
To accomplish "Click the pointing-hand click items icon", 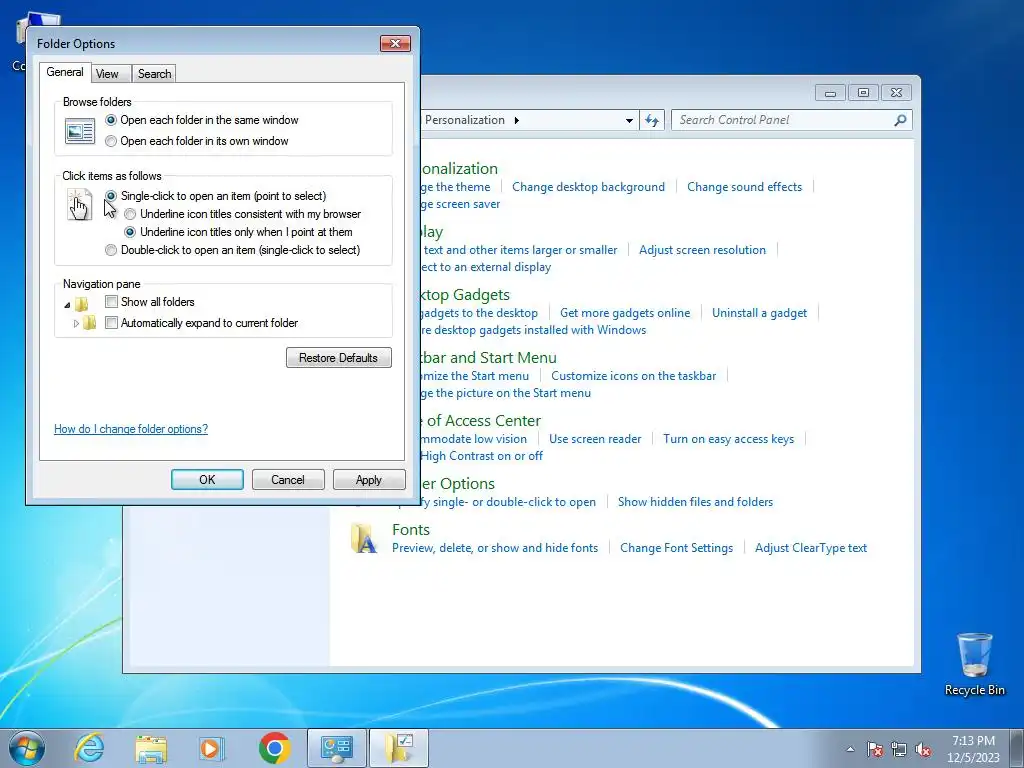I will 80,204.
